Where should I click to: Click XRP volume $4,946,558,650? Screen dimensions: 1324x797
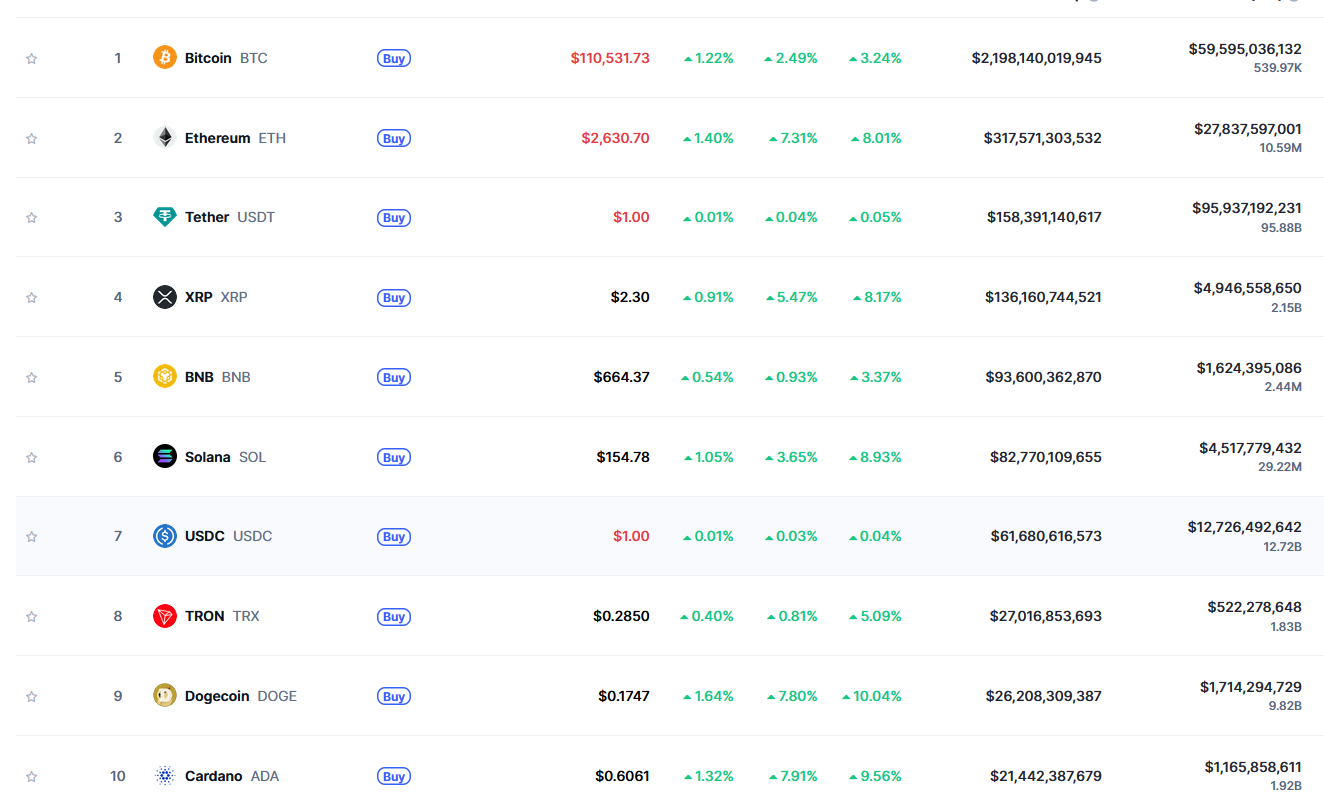click(x=1247, y=288)
